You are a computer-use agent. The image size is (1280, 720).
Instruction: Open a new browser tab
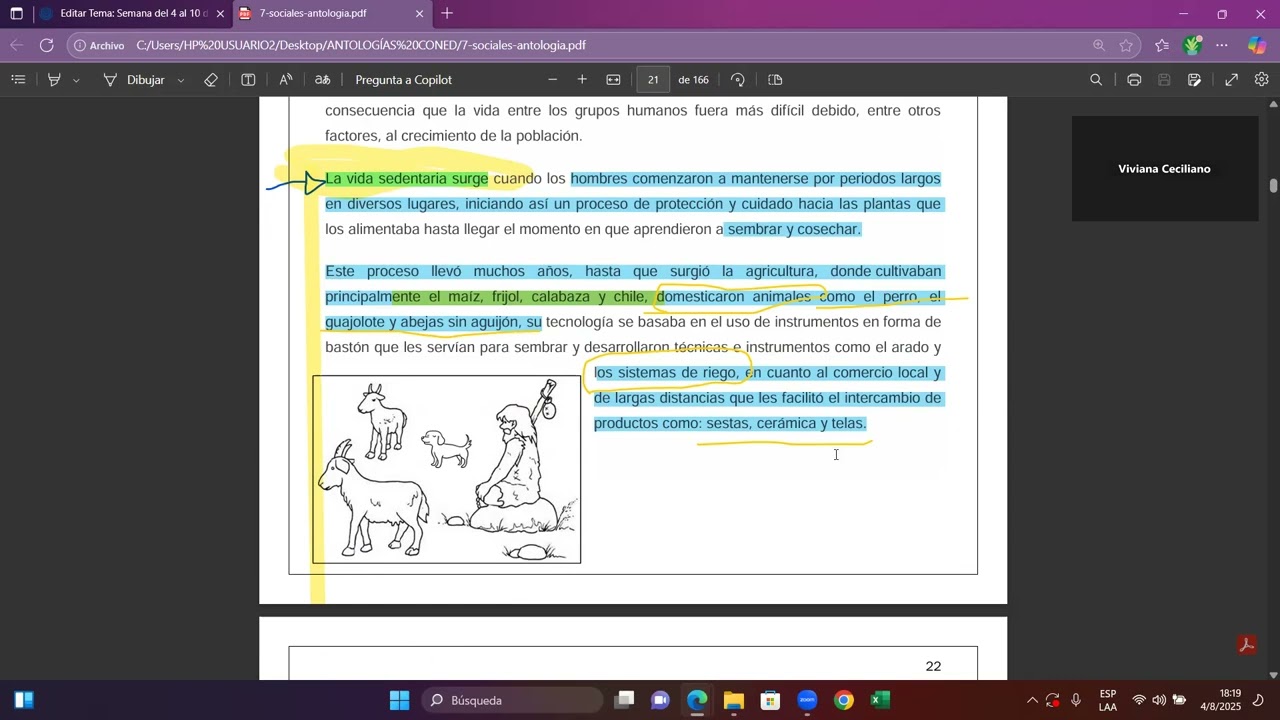coord(447,14)
